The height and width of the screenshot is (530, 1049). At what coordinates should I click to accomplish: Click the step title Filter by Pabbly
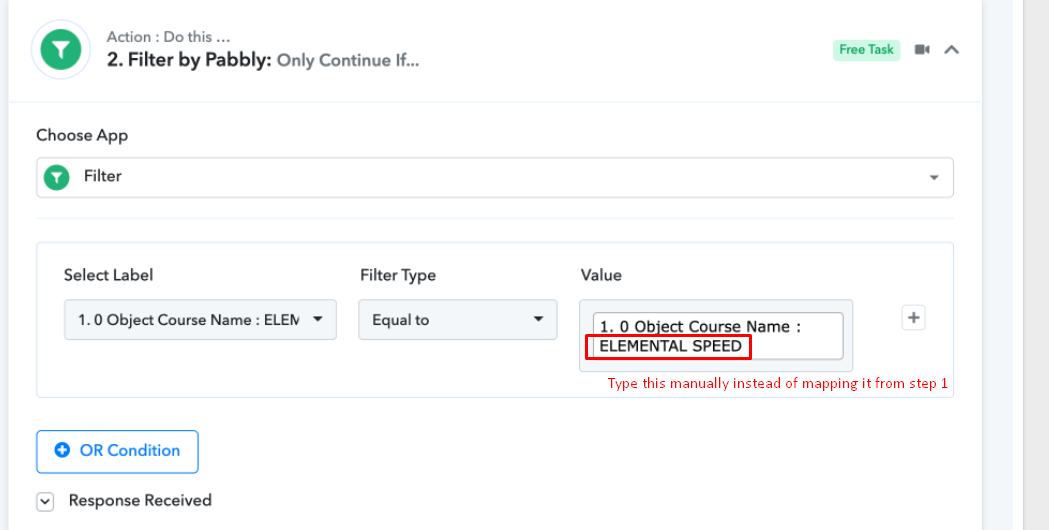click(189, 60)
